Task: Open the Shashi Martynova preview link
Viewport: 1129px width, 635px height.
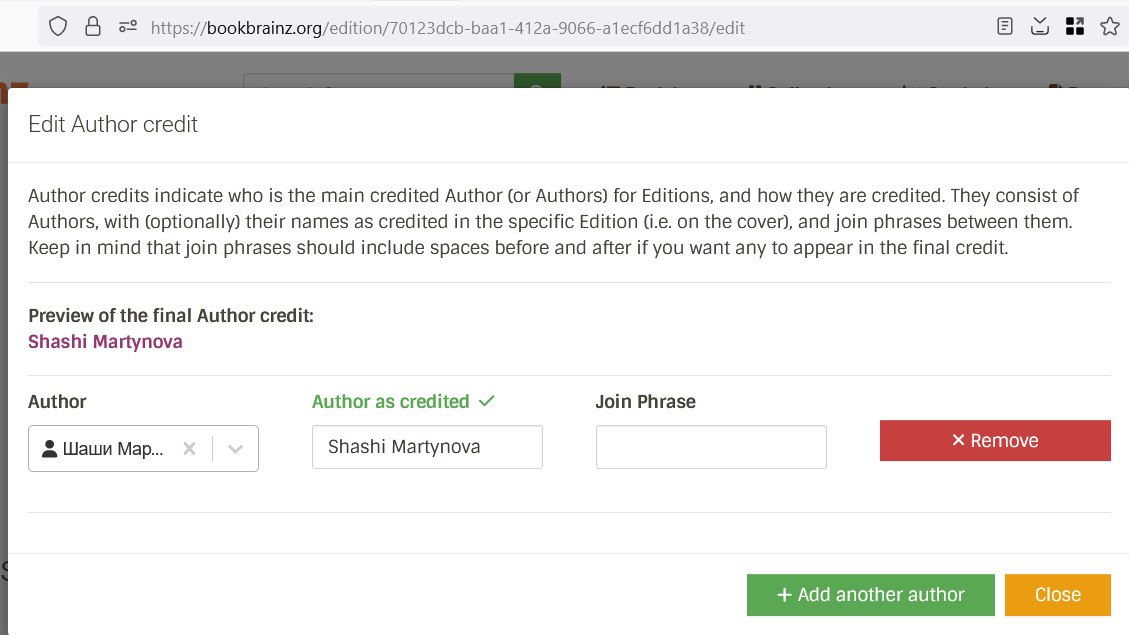Action: point(105,342)
